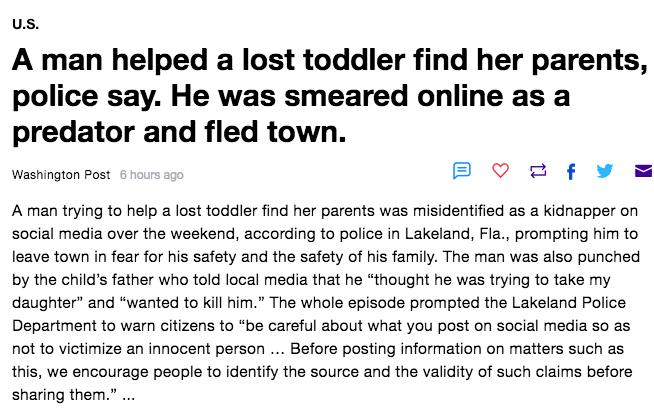Click "Lakeland, Fla." in the summary text

point(457,234)
